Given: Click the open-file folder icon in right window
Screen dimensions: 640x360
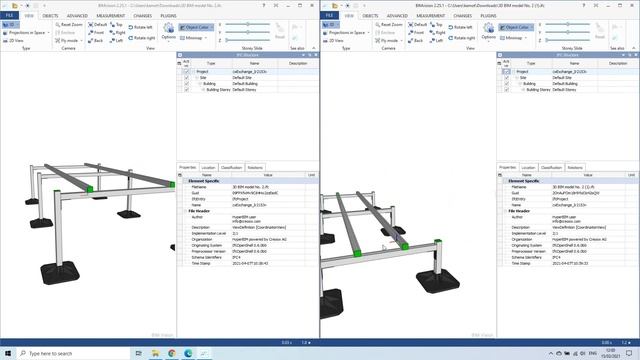Looking at the screenshot, I should tap(335, 6).
